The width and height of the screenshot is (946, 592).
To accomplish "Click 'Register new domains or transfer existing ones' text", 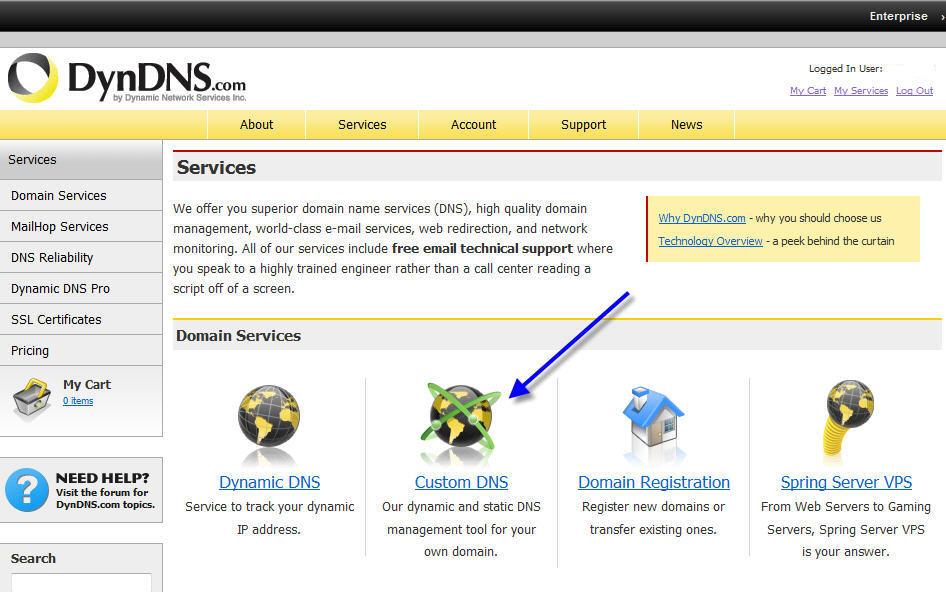I will (653, 518).
